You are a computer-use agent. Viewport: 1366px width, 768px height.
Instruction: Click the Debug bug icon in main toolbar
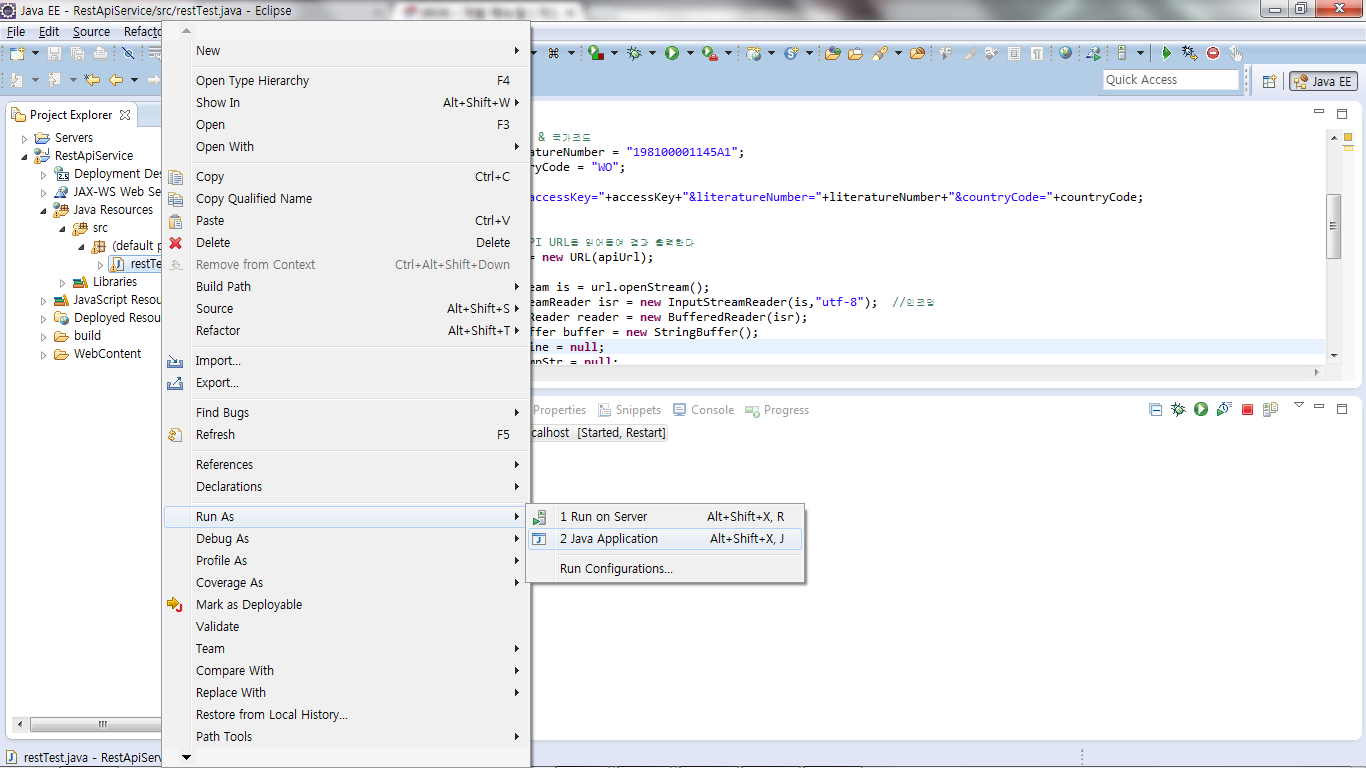click(634, 53)
